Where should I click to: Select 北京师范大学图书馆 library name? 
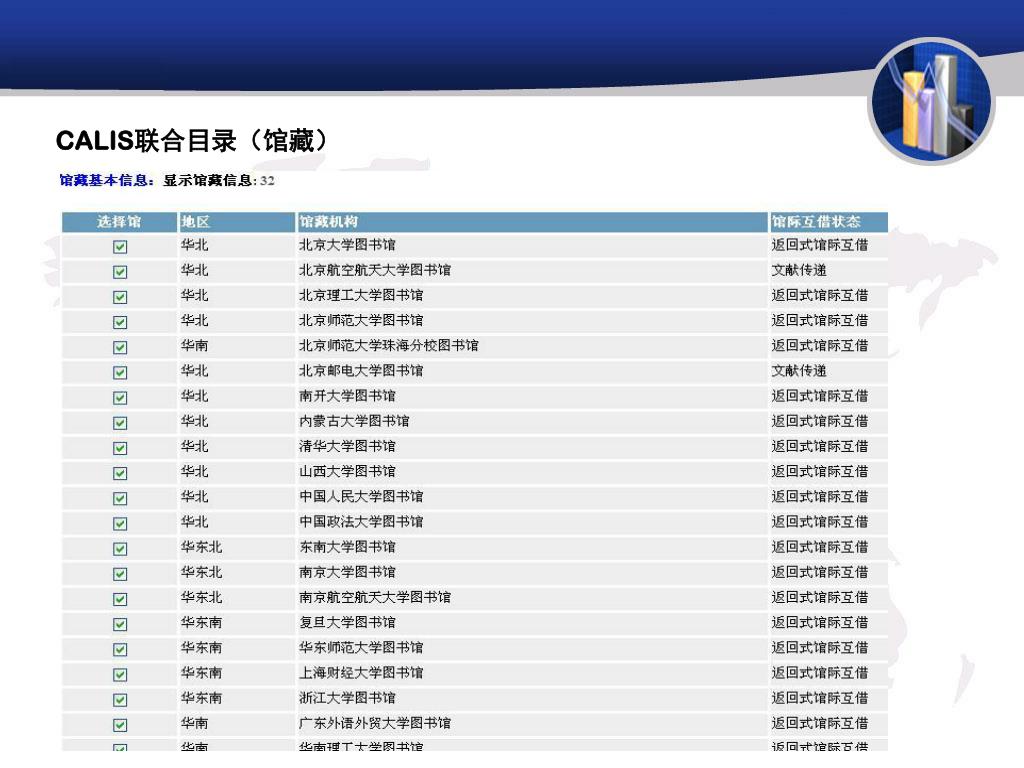pos(361,321)
